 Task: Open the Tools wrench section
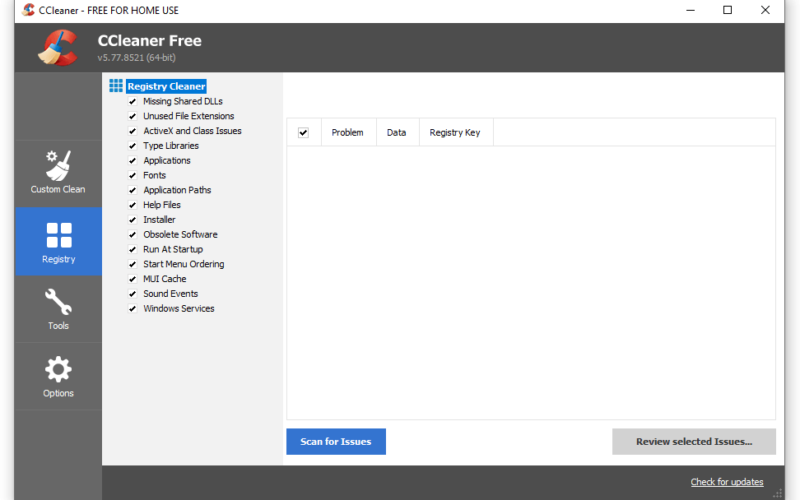click(58, 309)
